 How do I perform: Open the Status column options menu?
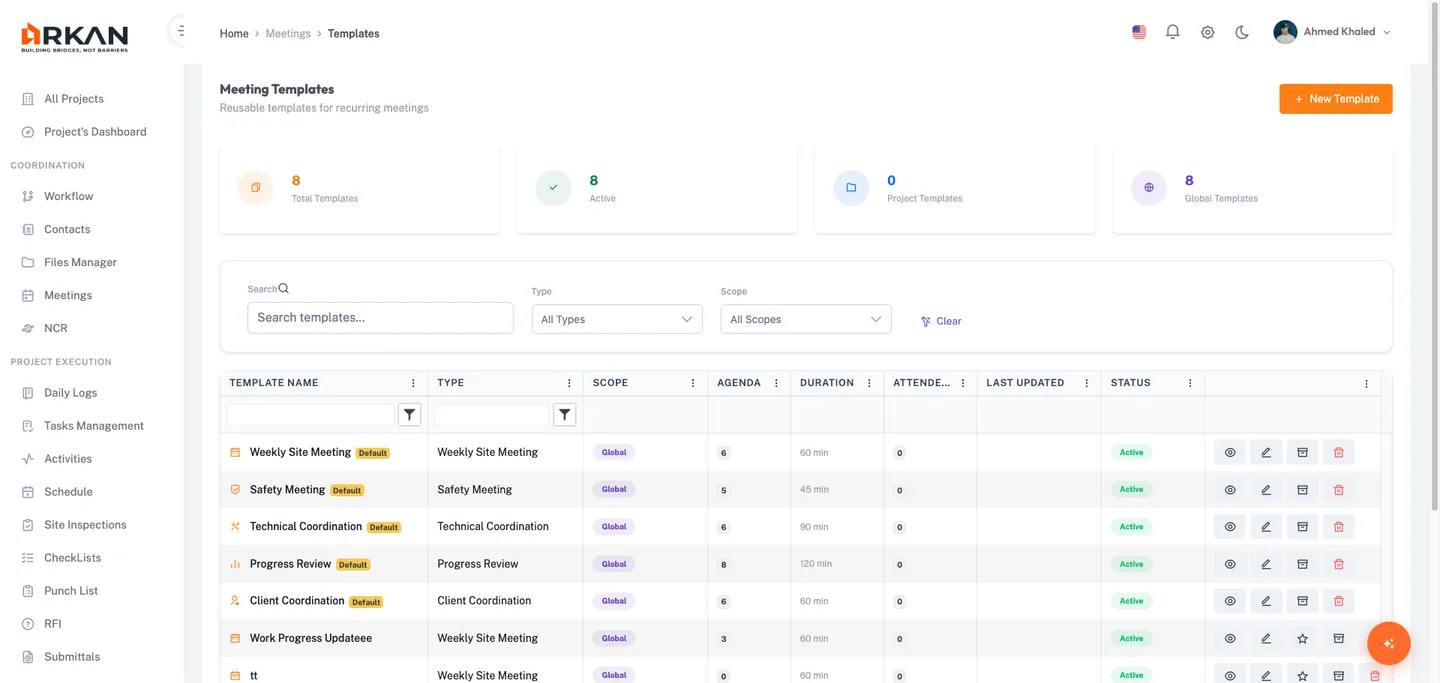point(1190,383)
